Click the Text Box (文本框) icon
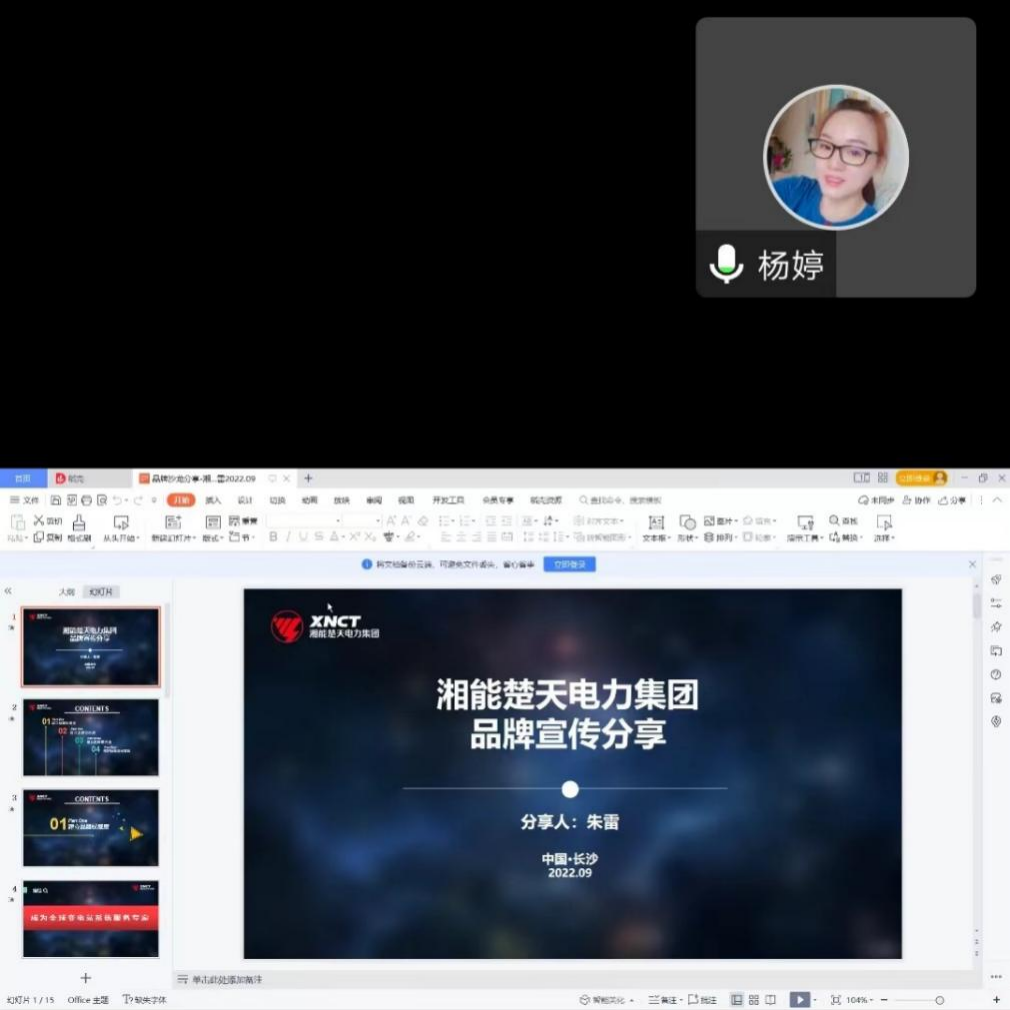The image size is (1010, 1010). coord(656,523)
